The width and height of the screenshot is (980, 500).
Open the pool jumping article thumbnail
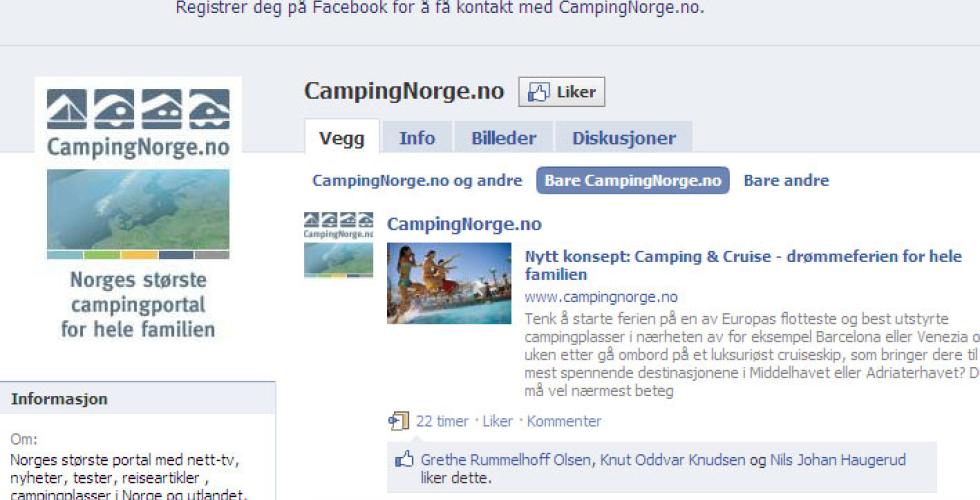[449, 283]
